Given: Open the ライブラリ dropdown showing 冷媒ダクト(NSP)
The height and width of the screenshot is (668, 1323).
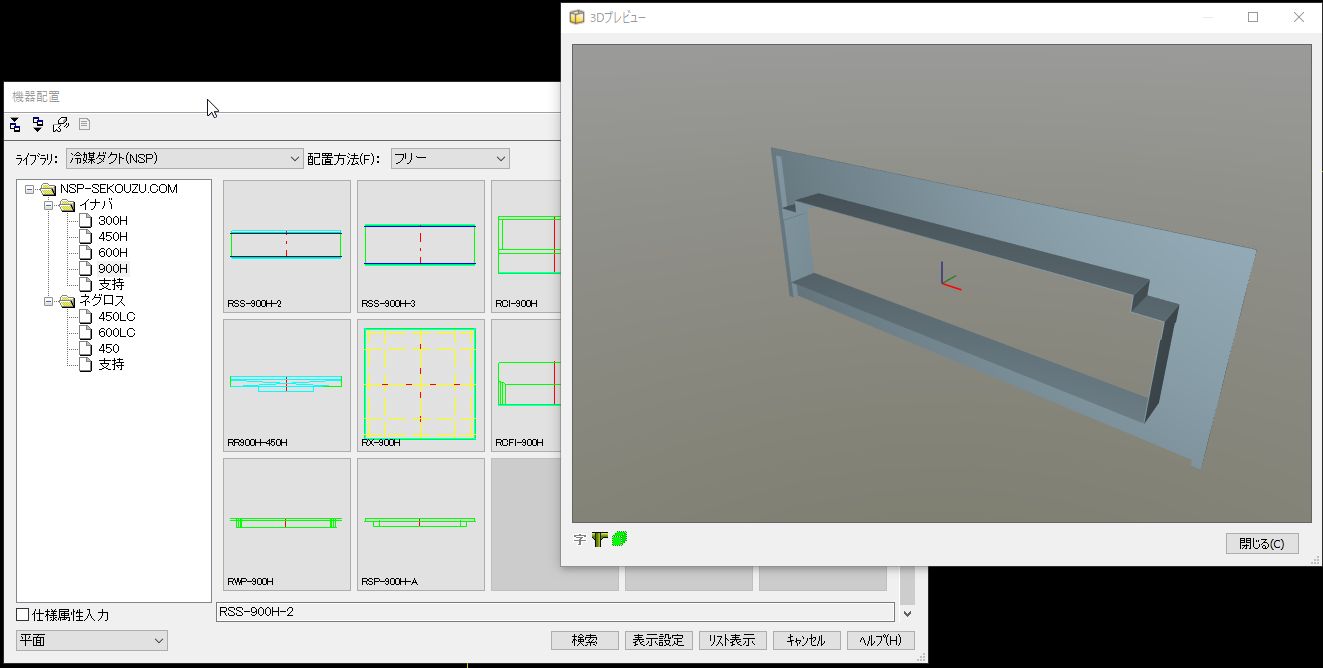Looking at the screenshot, I should pos(184,159).
